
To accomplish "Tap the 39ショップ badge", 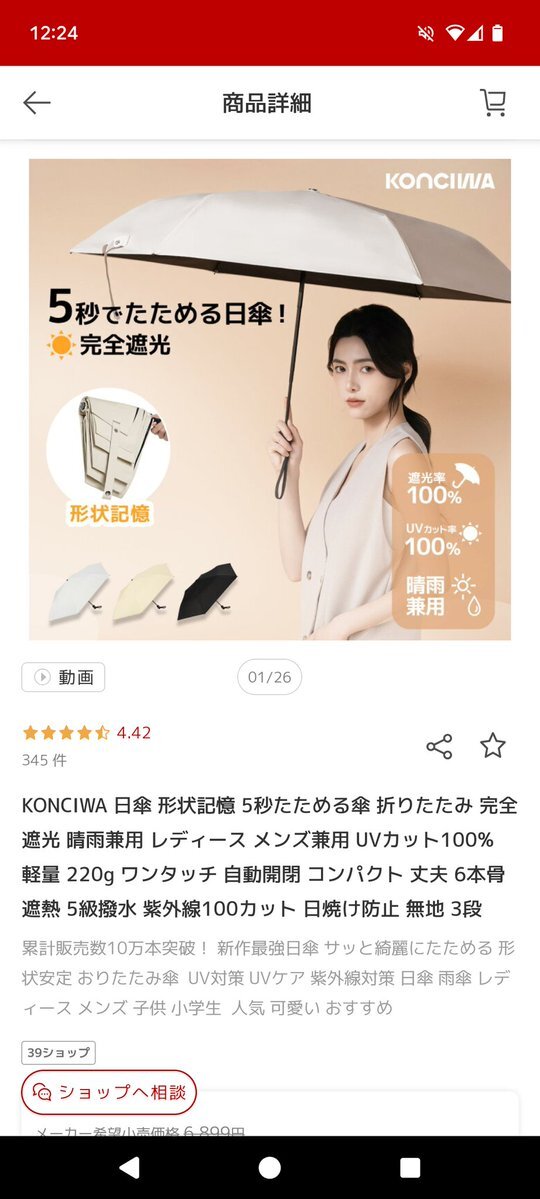I will (58, 1052).
